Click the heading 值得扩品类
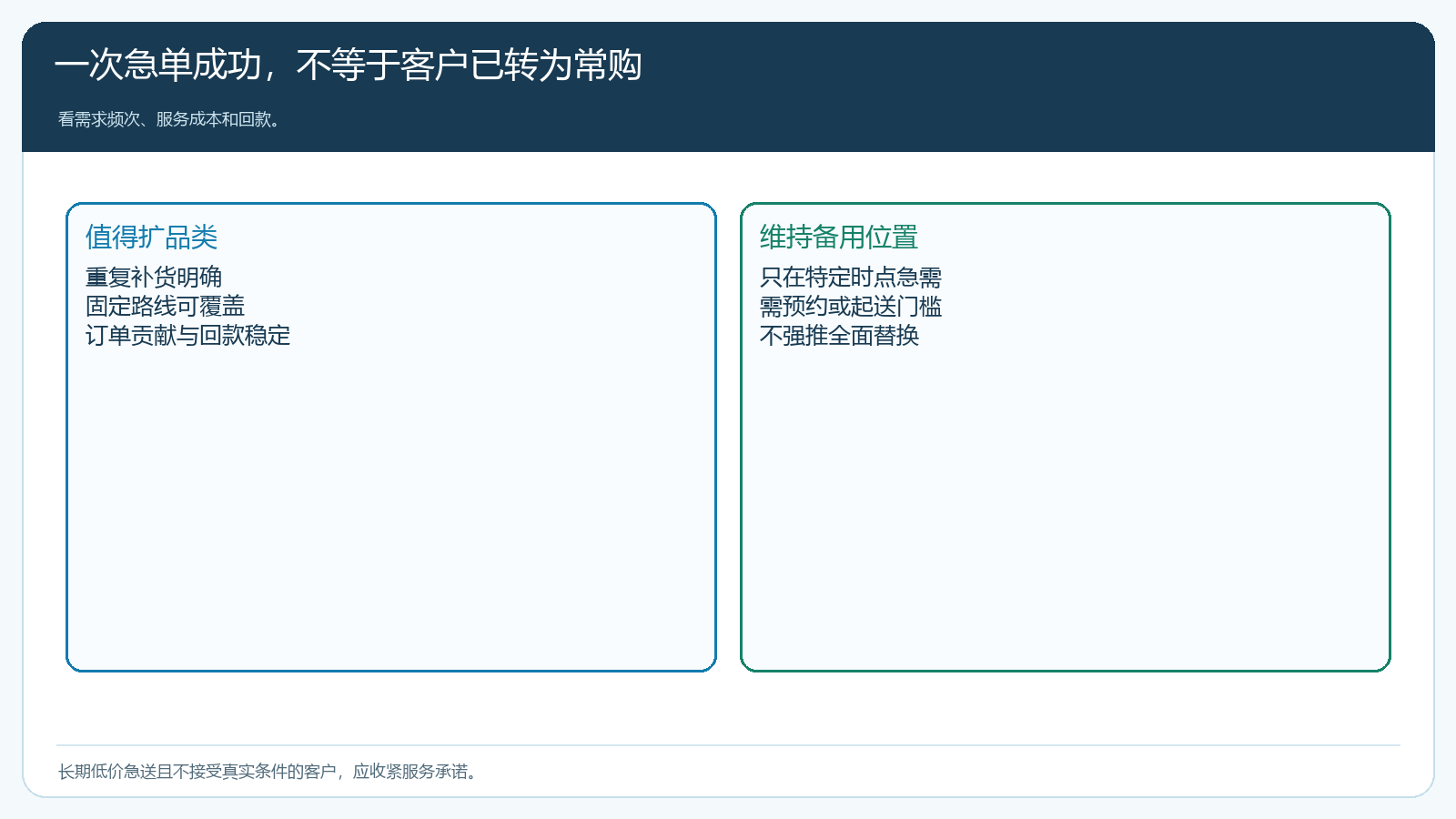1456x819 pixels. click(152, 238)
